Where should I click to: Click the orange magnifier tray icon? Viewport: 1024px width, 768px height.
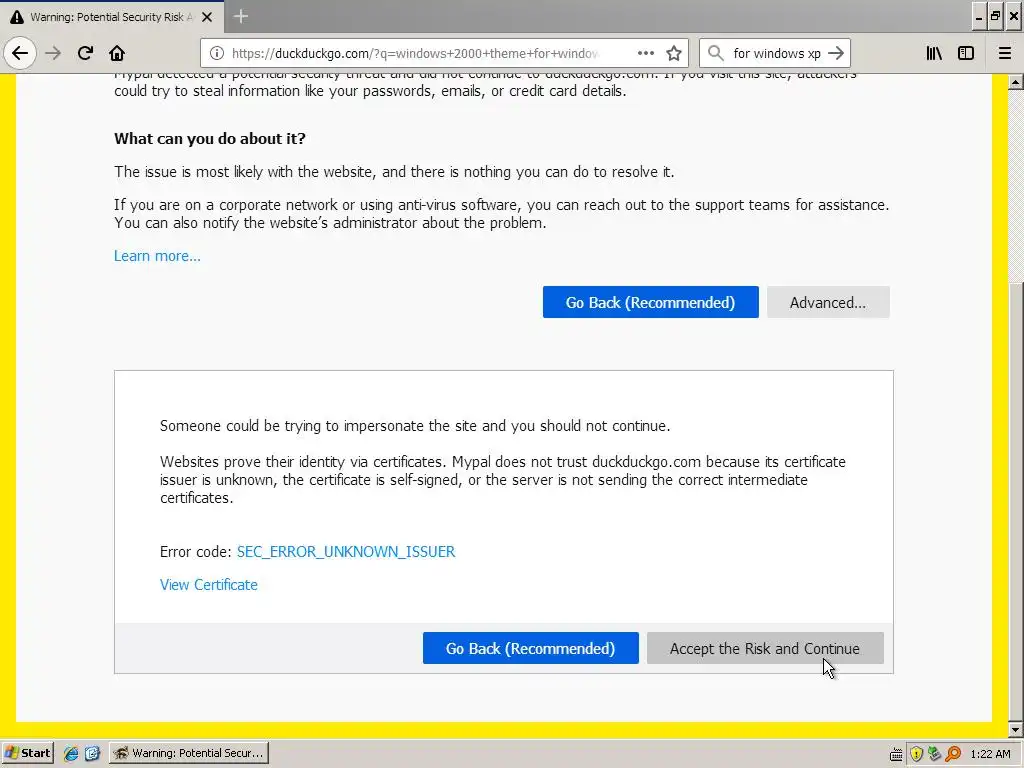(953, 754)
